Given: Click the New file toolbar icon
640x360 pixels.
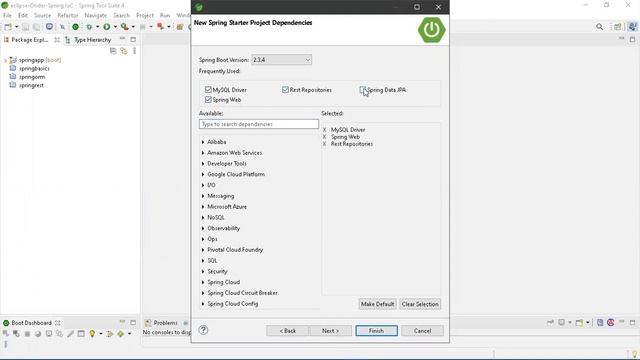Looking at the screenshot, I should click(8, 27).
